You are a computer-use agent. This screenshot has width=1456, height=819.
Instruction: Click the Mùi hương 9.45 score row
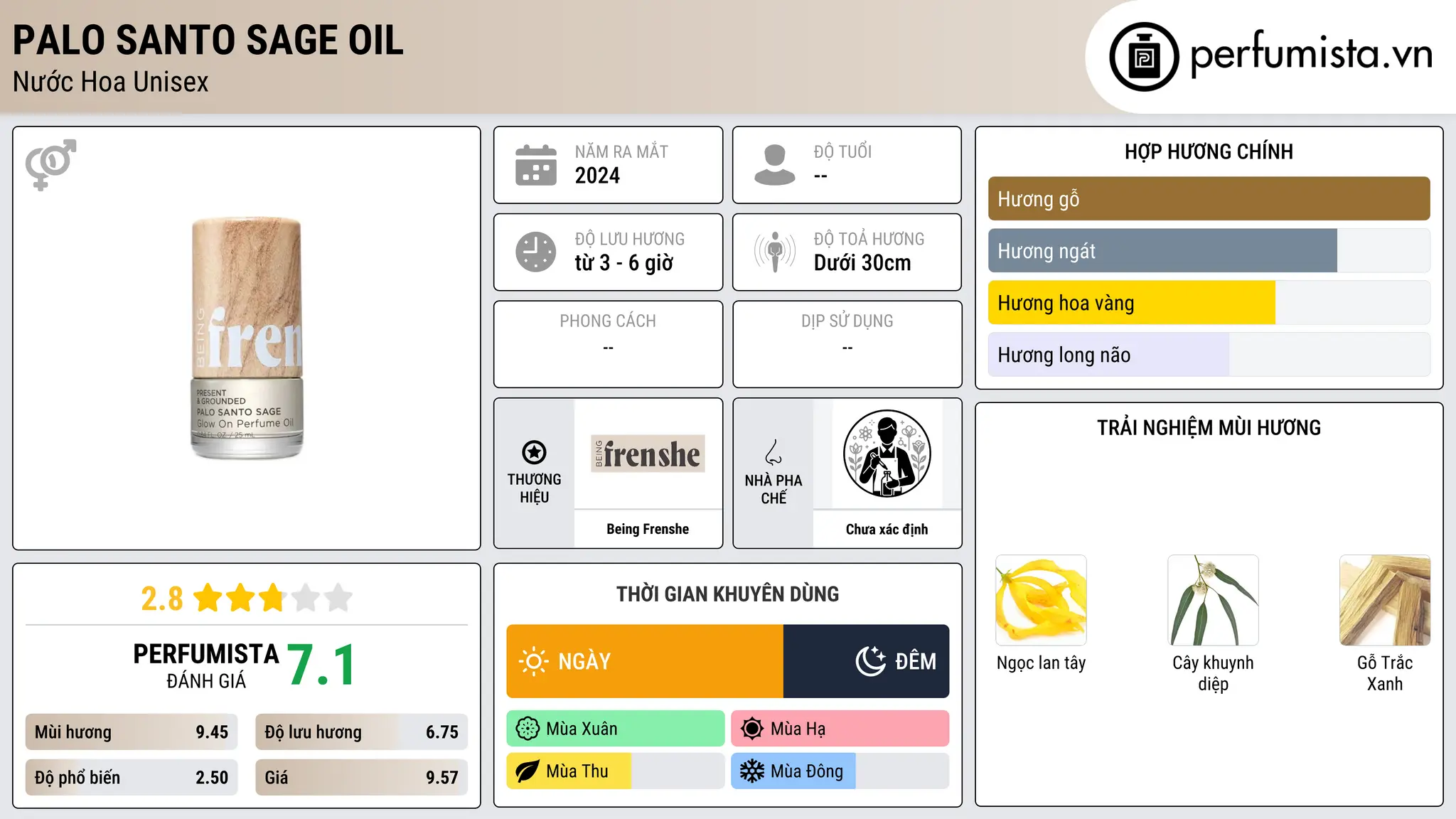132,732
